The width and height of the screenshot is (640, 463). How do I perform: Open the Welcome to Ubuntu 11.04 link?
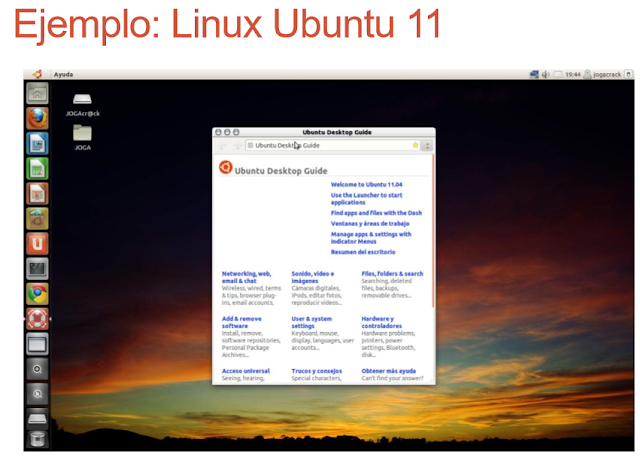pos(367,185)
